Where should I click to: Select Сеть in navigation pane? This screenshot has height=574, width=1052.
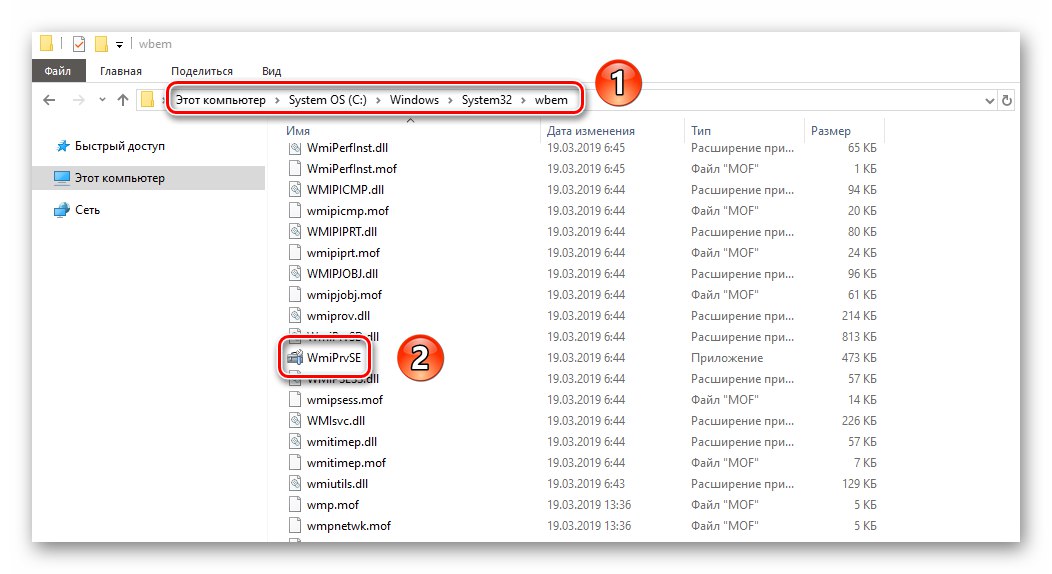pyautogui.click(x=87, y=210)
